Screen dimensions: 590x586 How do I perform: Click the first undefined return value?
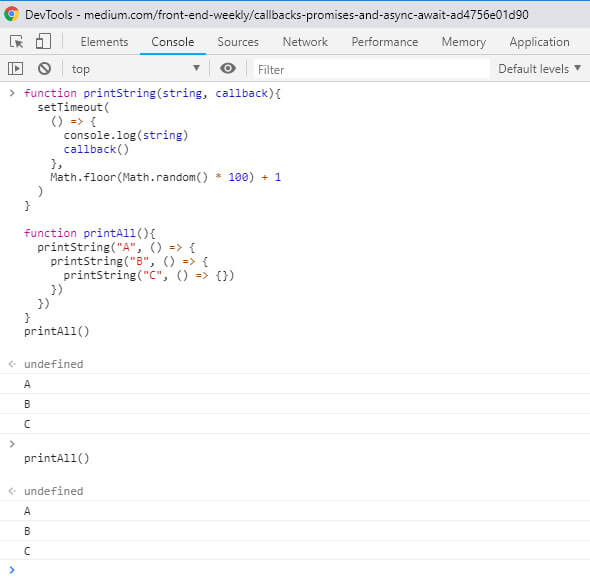tap(53, 364)
